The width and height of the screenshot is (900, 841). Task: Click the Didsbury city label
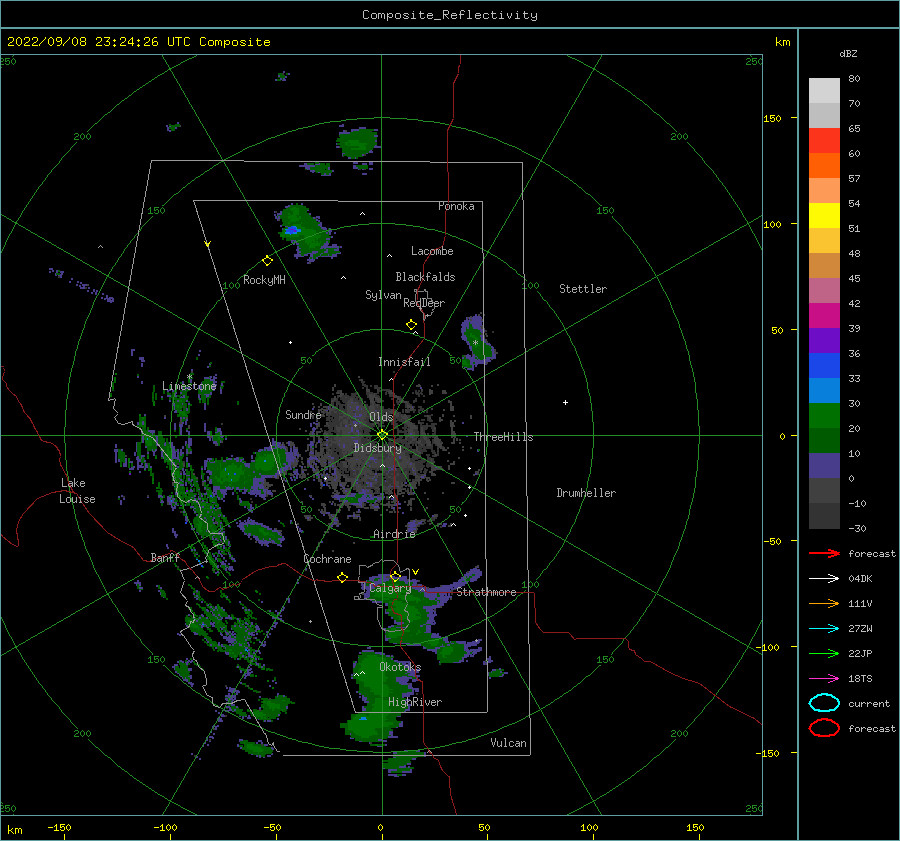[377, 448]
